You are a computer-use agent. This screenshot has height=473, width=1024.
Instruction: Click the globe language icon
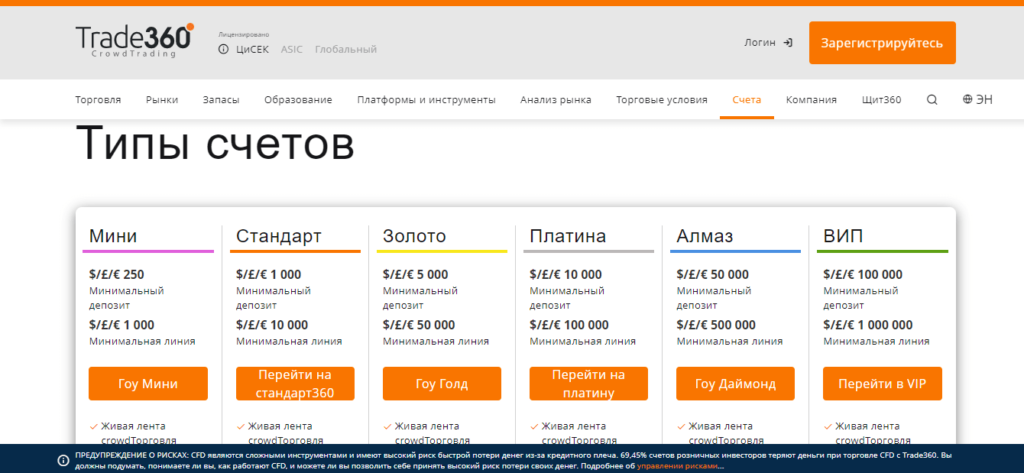click(x=968, y=99)
